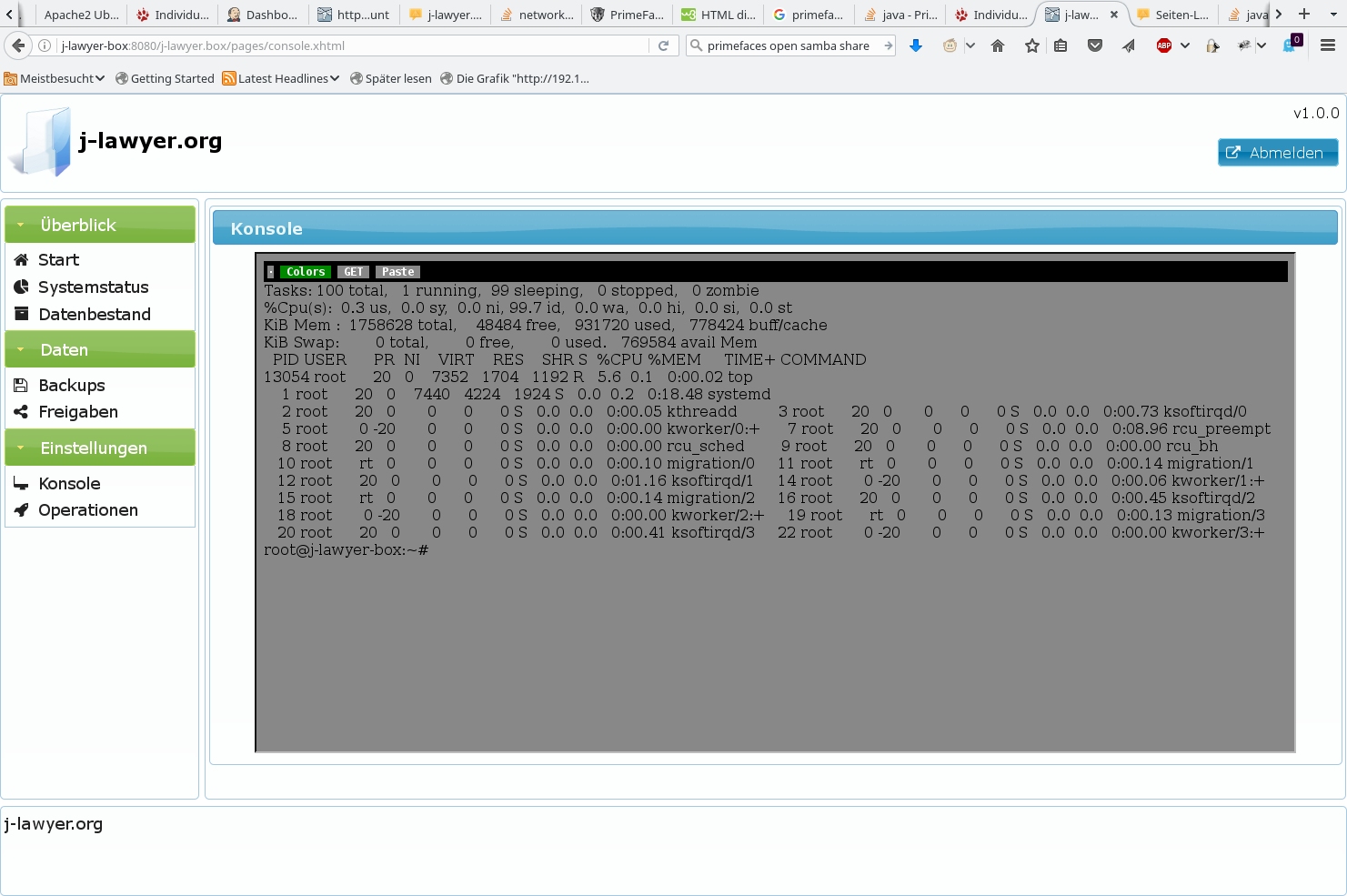This screenshot has height=896, width=1347.
Task: Click the paper plane send icon
Action: pos(1129,45)
